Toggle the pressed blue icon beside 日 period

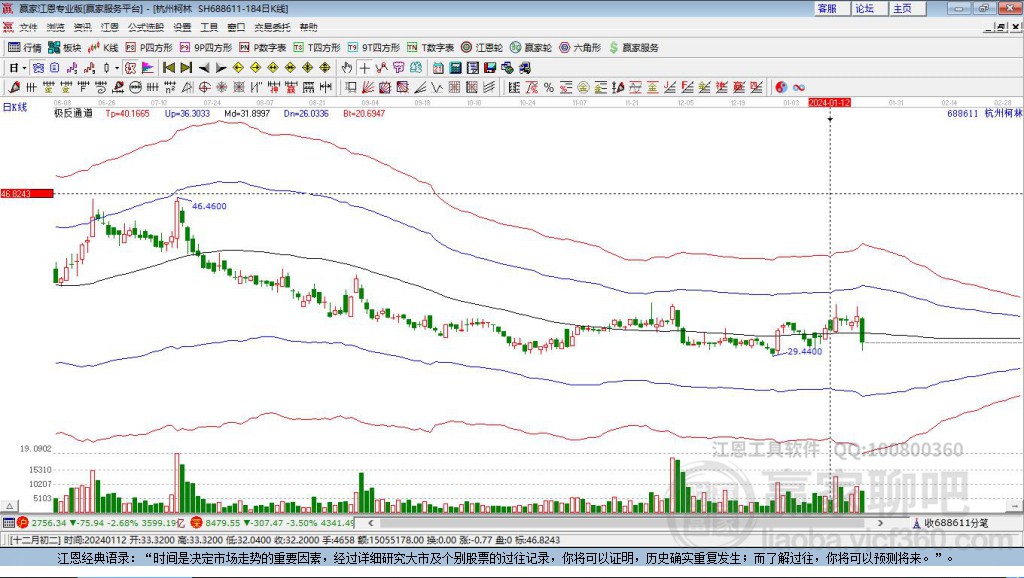click(x=39, y=67)
